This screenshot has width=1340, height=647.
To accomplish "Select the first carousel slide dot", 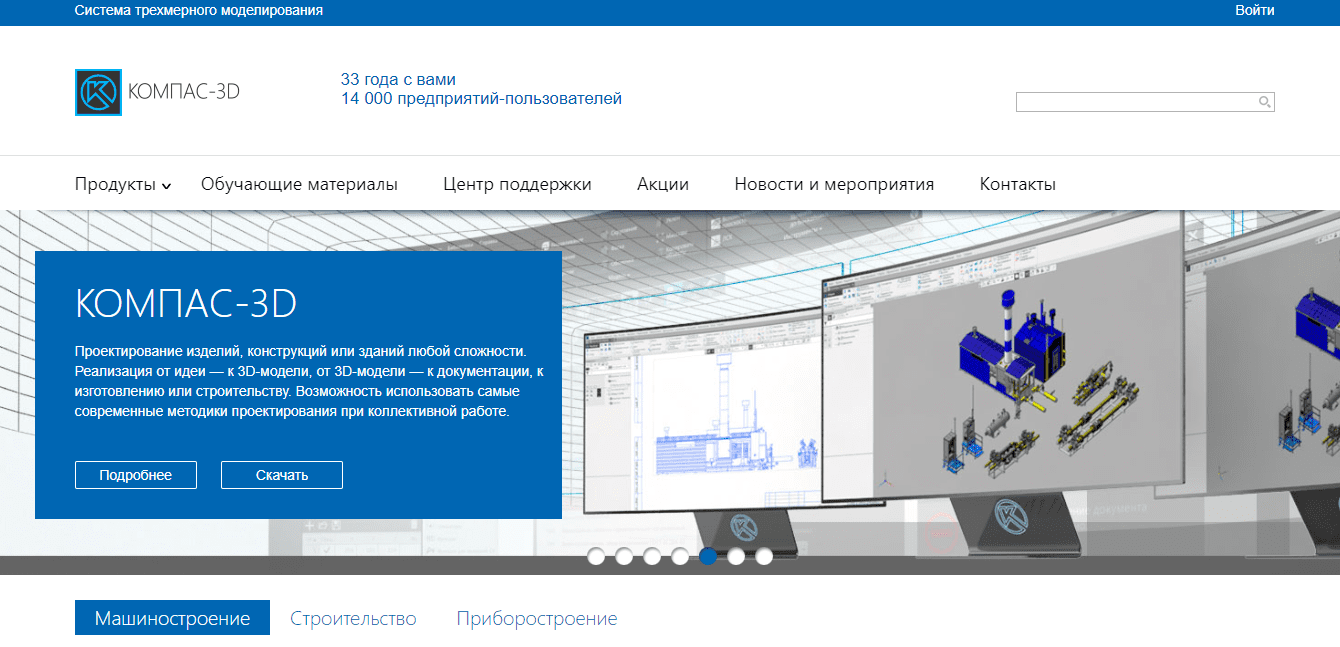I will coord(596,557).
